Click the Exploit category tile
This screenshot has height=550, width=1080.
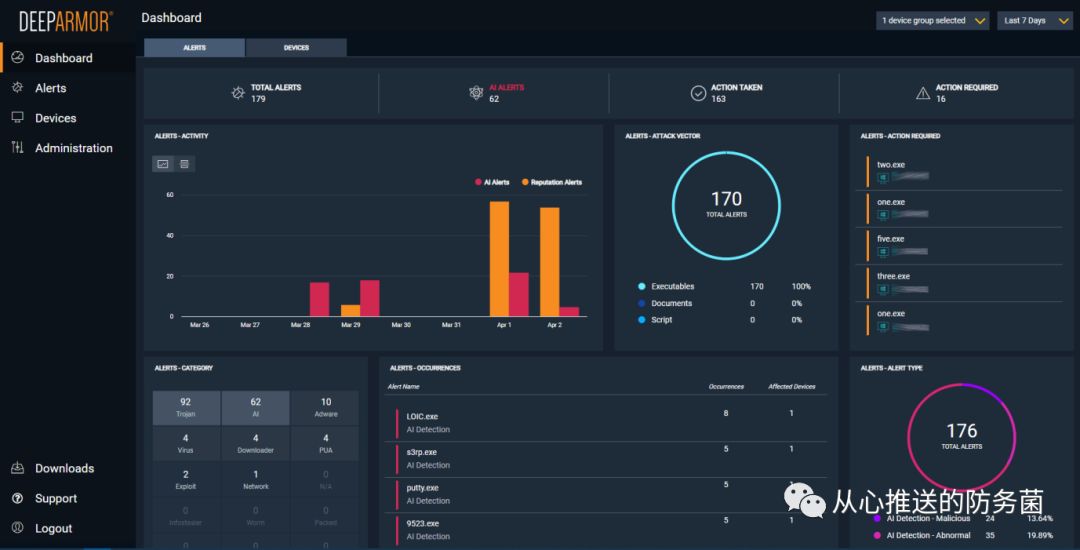click(186, 480)
